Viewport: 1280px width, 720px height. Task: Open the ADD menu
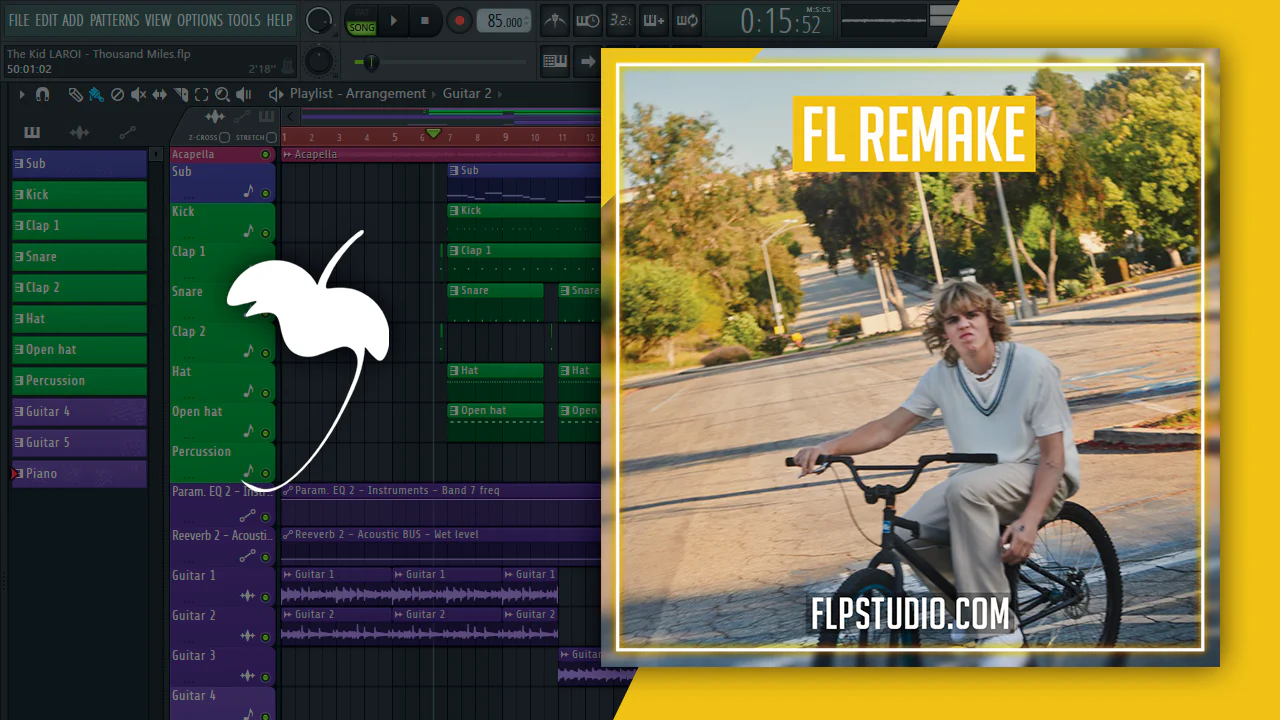coord(73,20)
